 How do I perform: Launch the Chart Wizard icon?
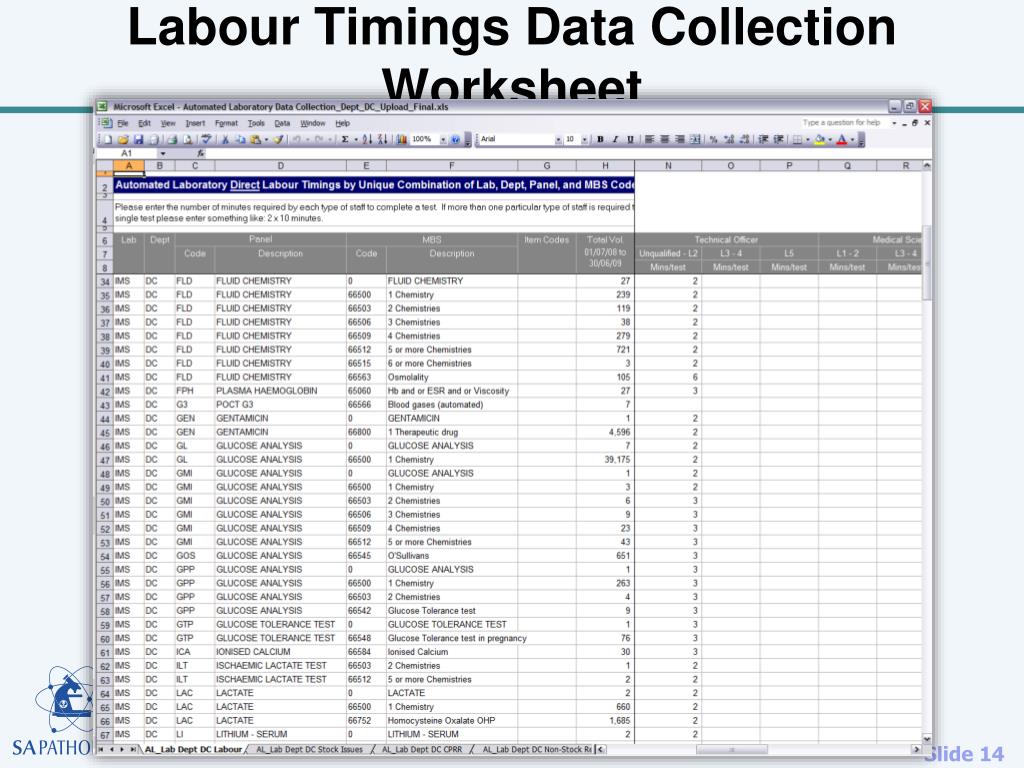402,140
